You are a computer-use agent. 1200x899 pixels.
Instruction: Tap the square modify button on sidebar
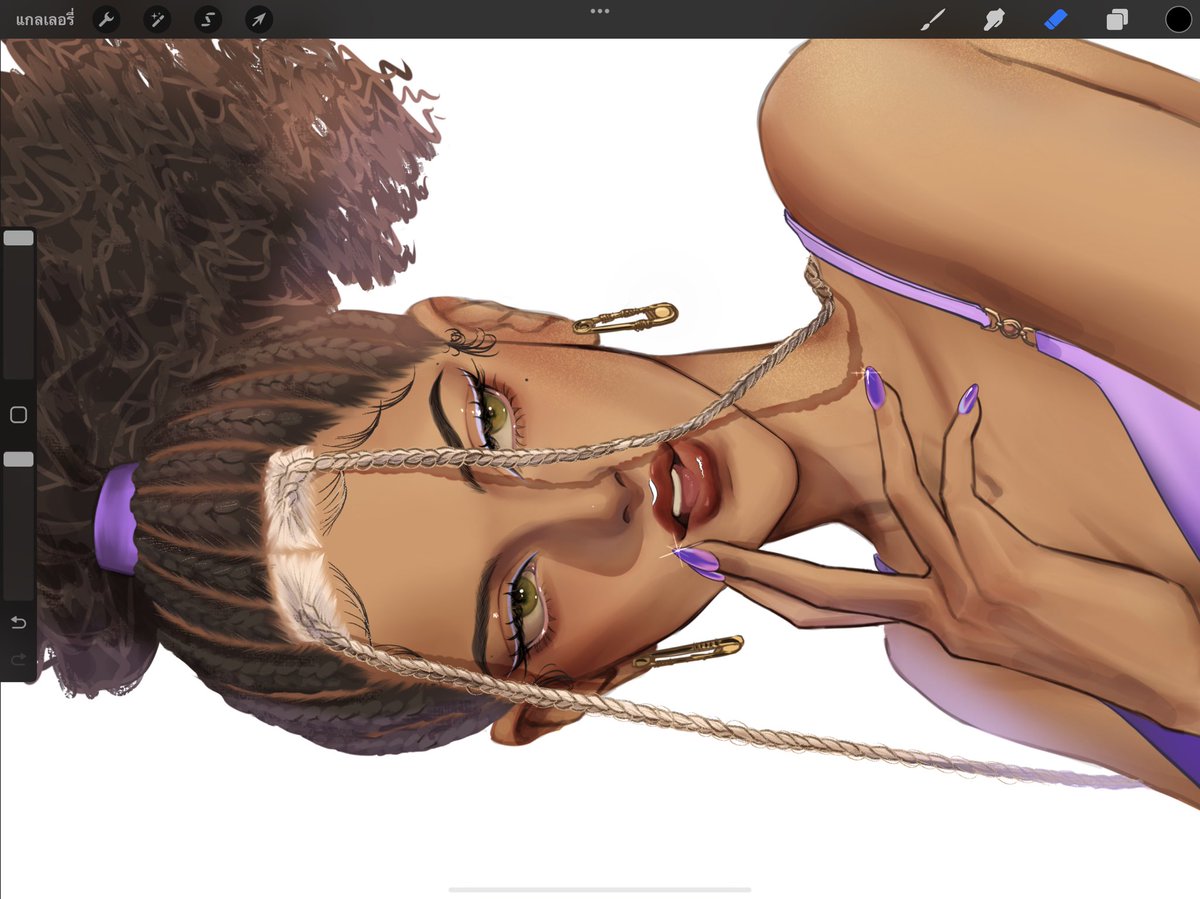click(x=18, y=415)
